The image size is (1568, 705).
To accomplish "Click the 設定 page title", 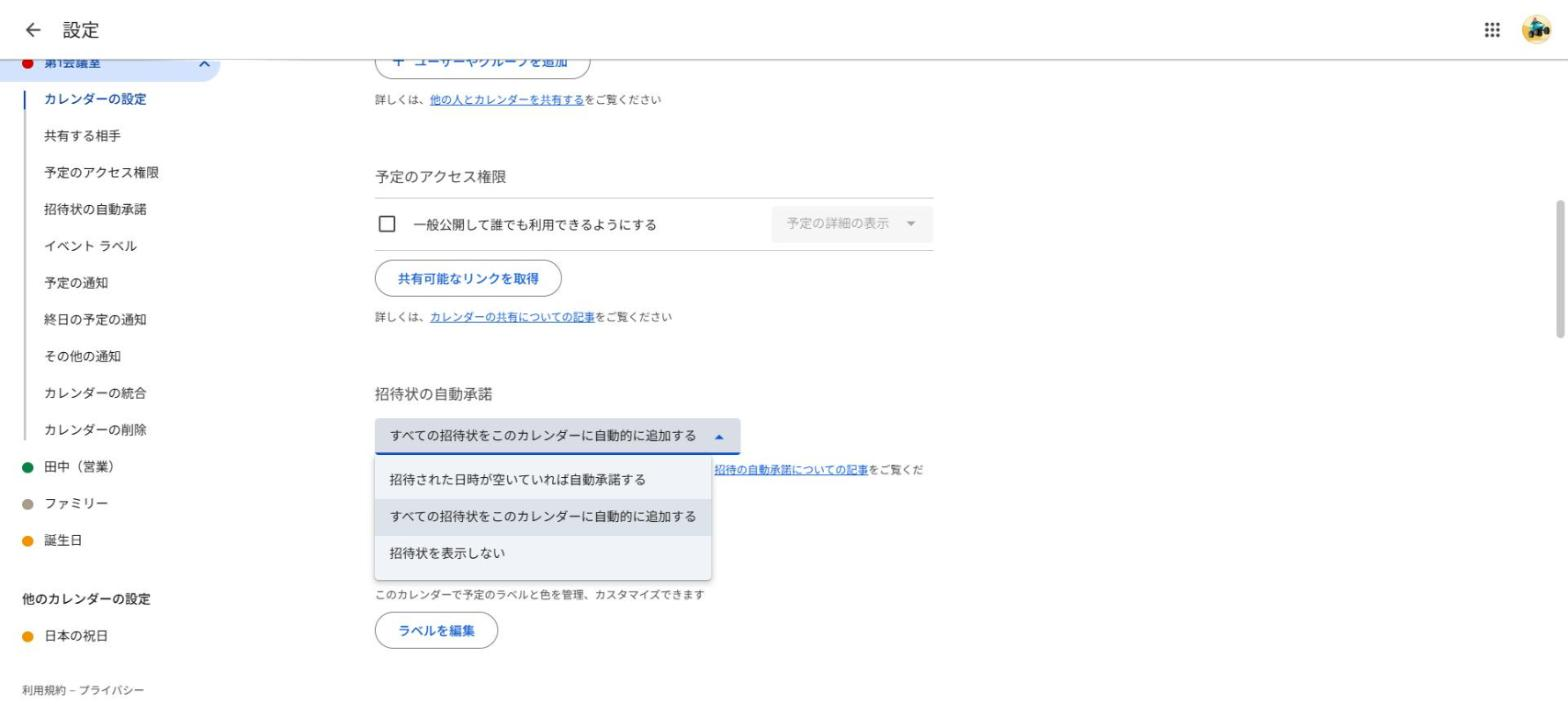I will [81, 31].
